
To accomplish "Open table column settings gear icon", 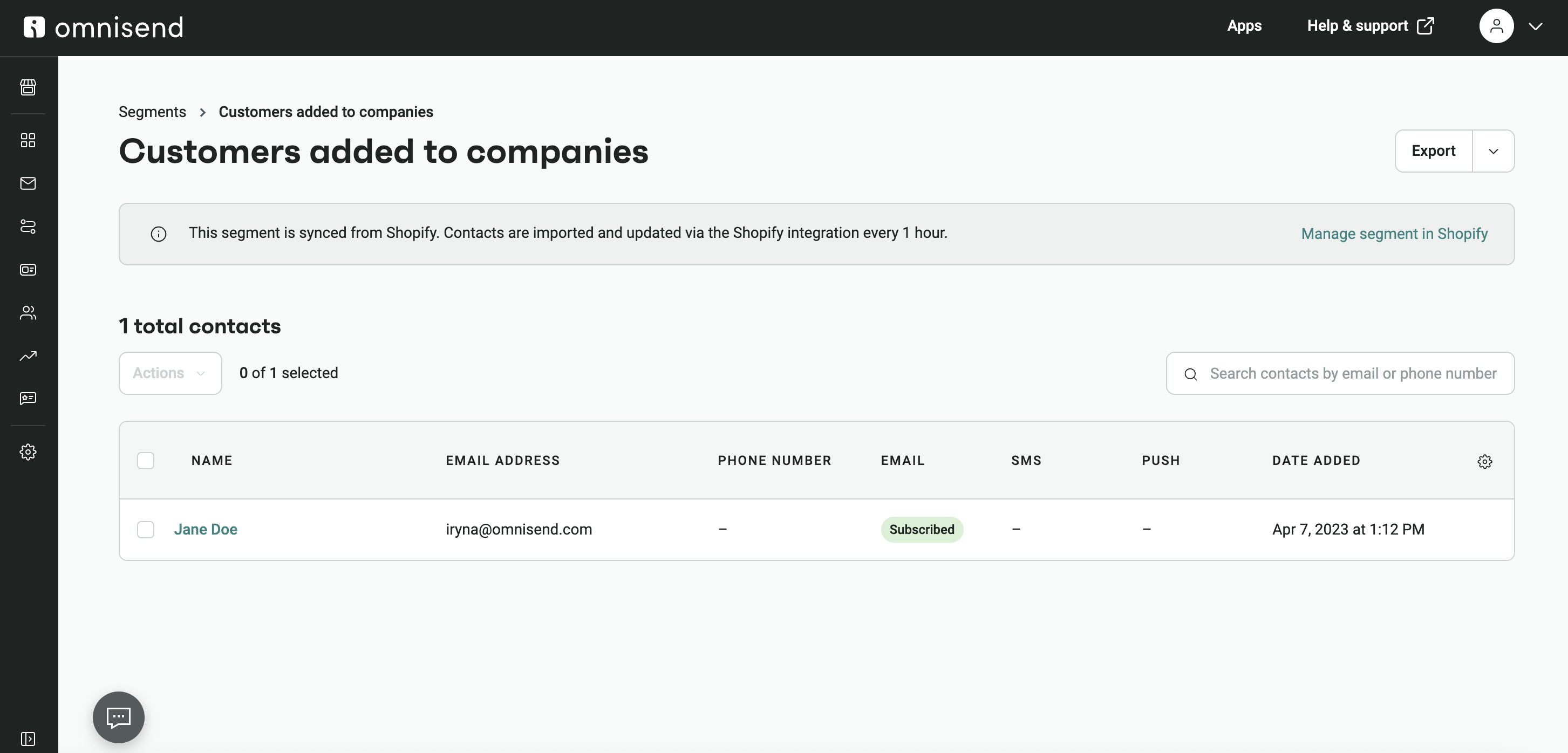I will click(1484, 461).
